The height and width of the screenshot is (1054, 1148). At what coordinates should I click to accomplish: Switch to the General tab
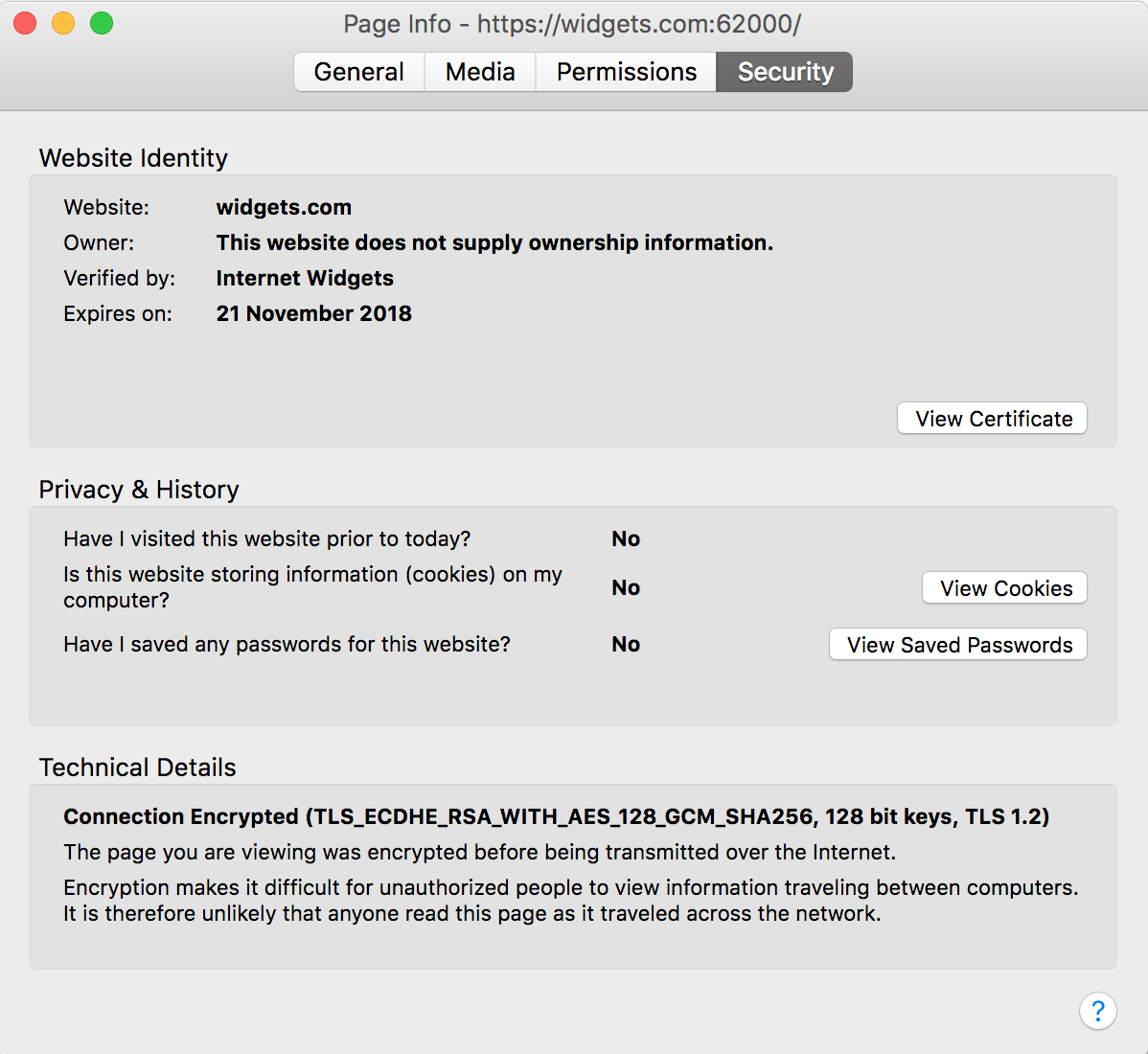pyautogui.click(x=358, y=71)
